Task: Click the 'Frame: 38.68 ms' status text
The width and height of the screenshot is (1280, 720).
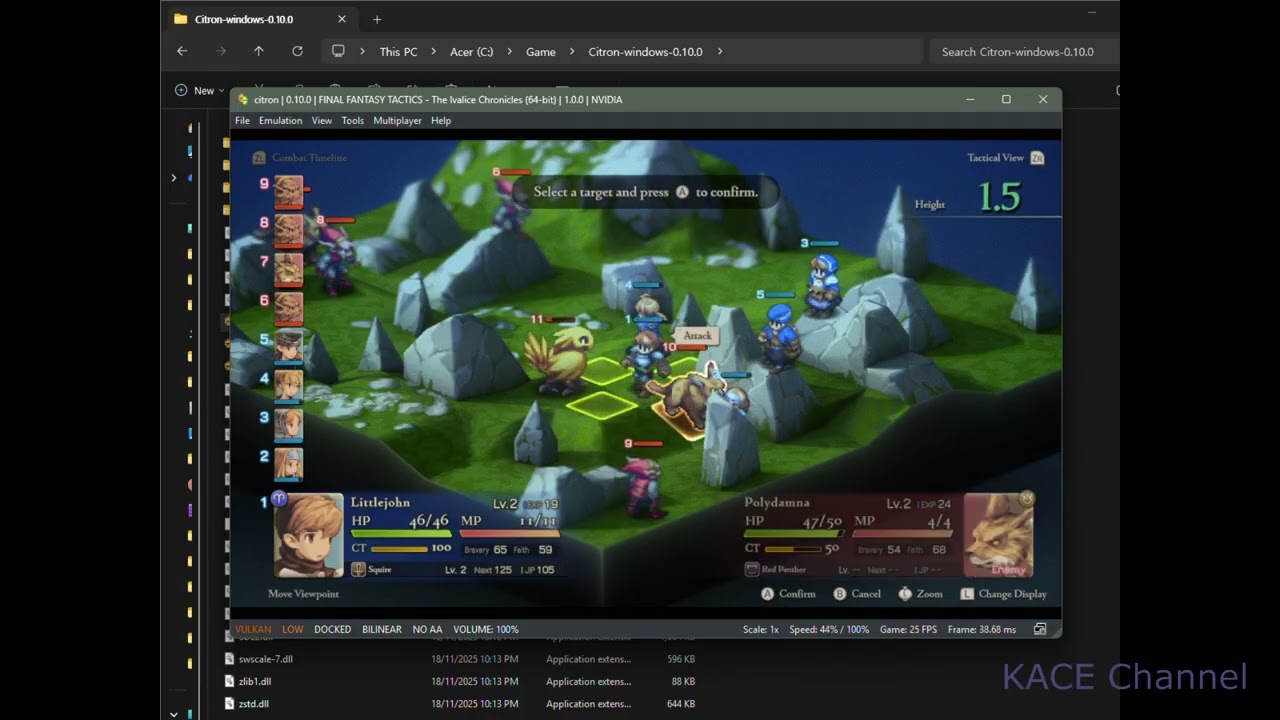Action: tap(981, 630)
